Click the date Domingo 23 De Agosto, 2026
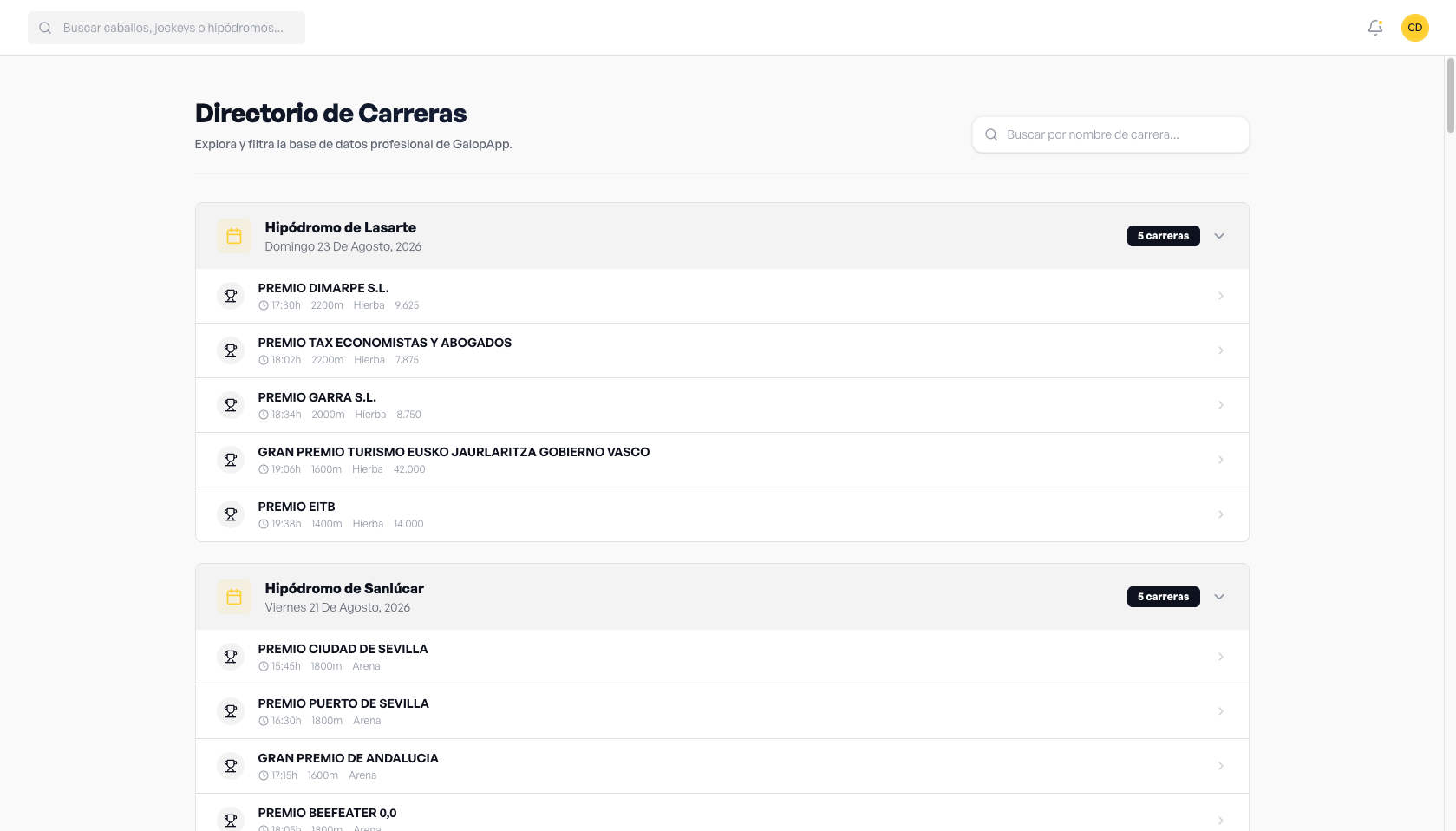1456x831 pixels. click(343, 246)
